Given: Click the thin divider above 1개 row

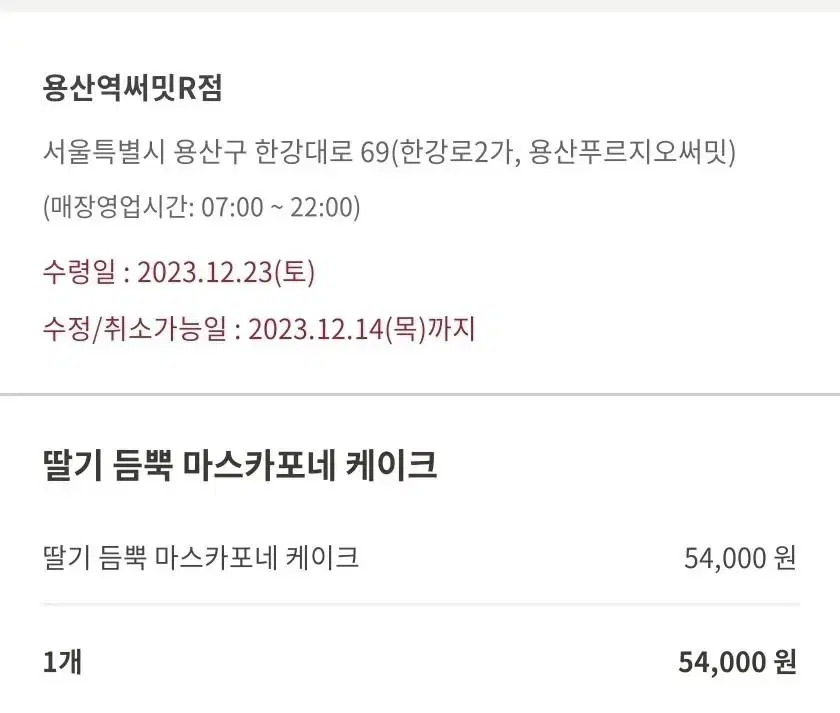Looking at the screenshot, I should tap(421, 604).
